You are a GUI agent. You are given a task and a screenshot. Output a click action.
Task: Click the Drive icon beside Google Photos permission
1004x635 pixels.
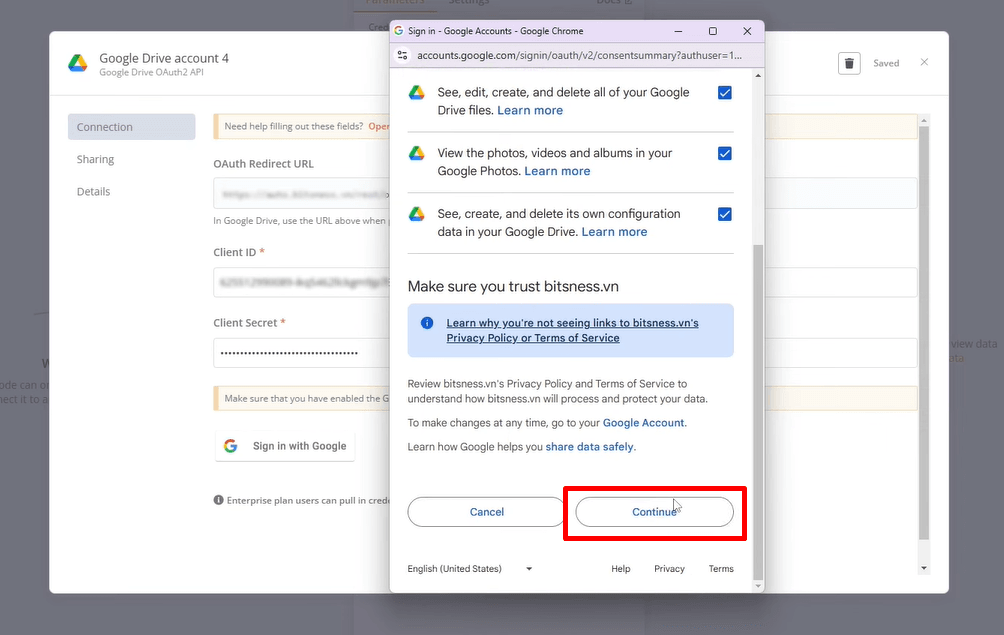point(417,154)
